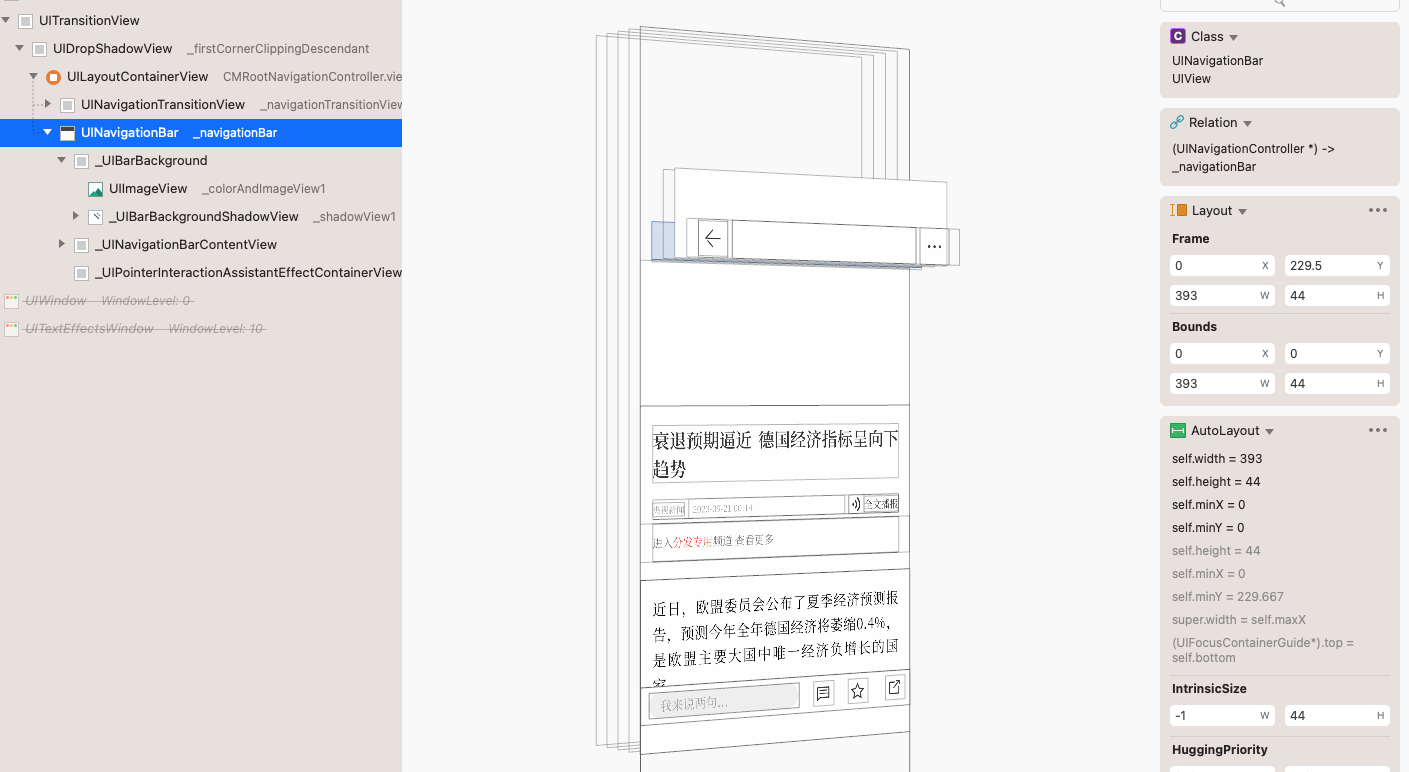
Task: Collapse the UILayoutContainerView node
Action: (x=34, y=76)
